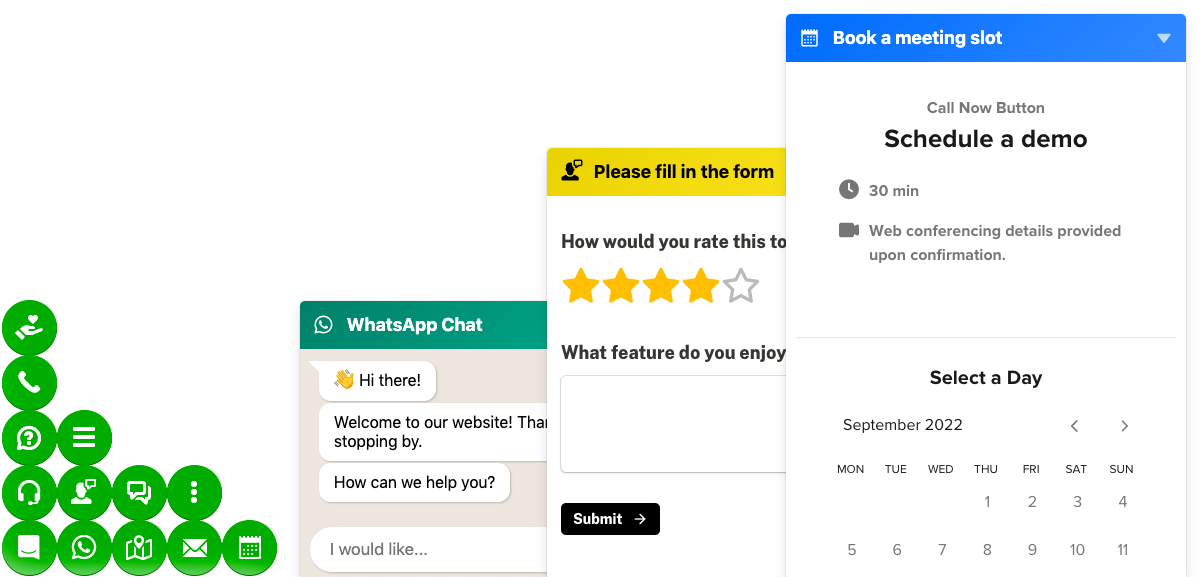The image size is (1200, 577).
Task: Open the smiley chat bubble icon
Action: (x=30, y=548)
